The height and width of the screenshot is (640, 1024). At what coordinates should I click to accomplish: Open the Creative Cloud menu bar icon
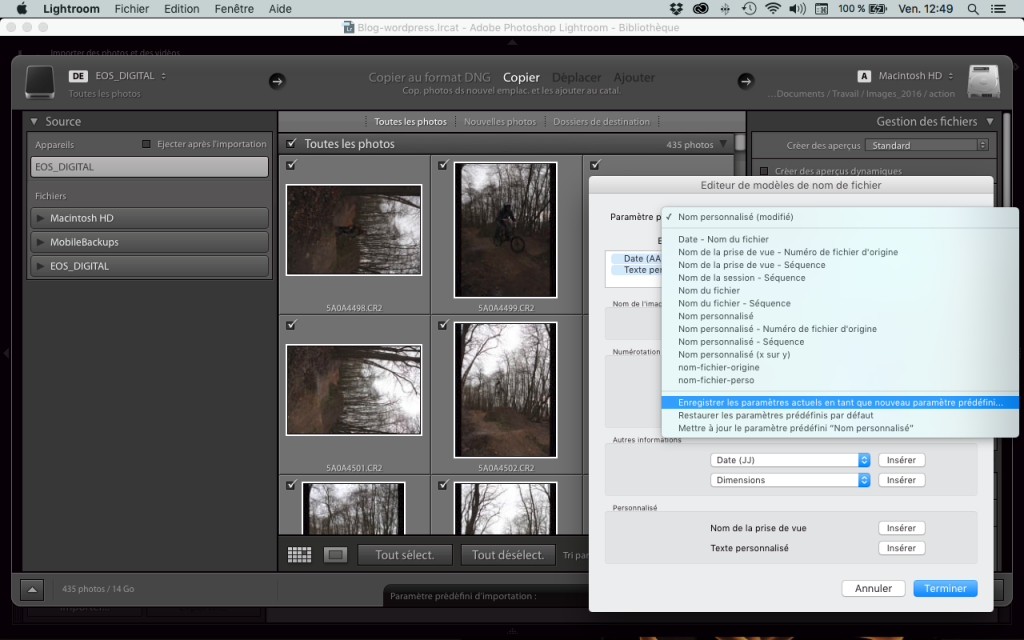click(x=701, y=8)
